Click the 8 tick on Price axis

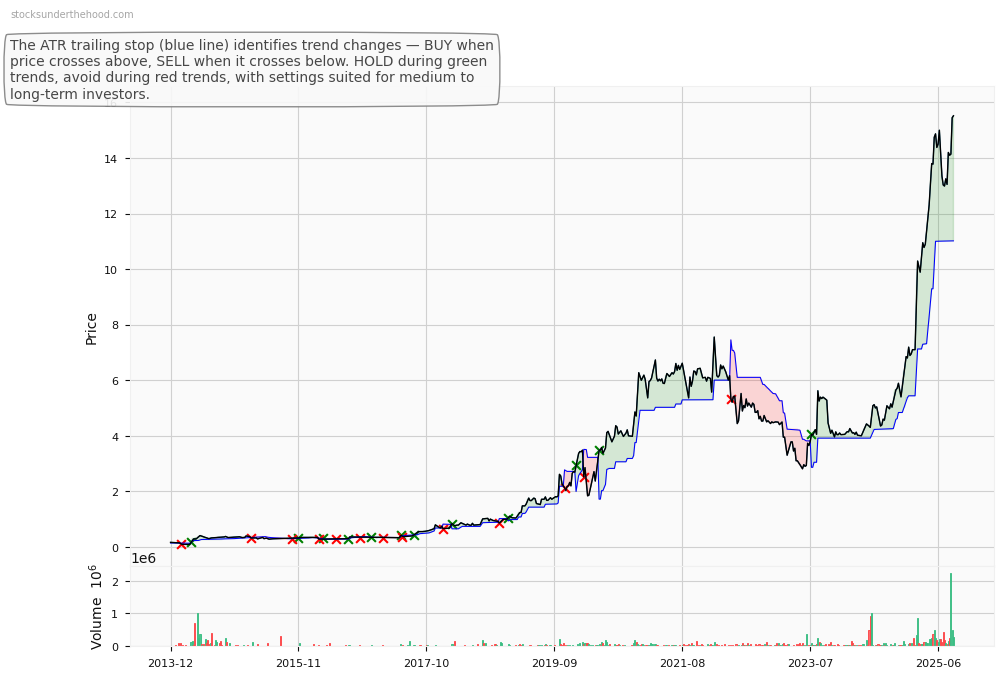tap(114, 325)
